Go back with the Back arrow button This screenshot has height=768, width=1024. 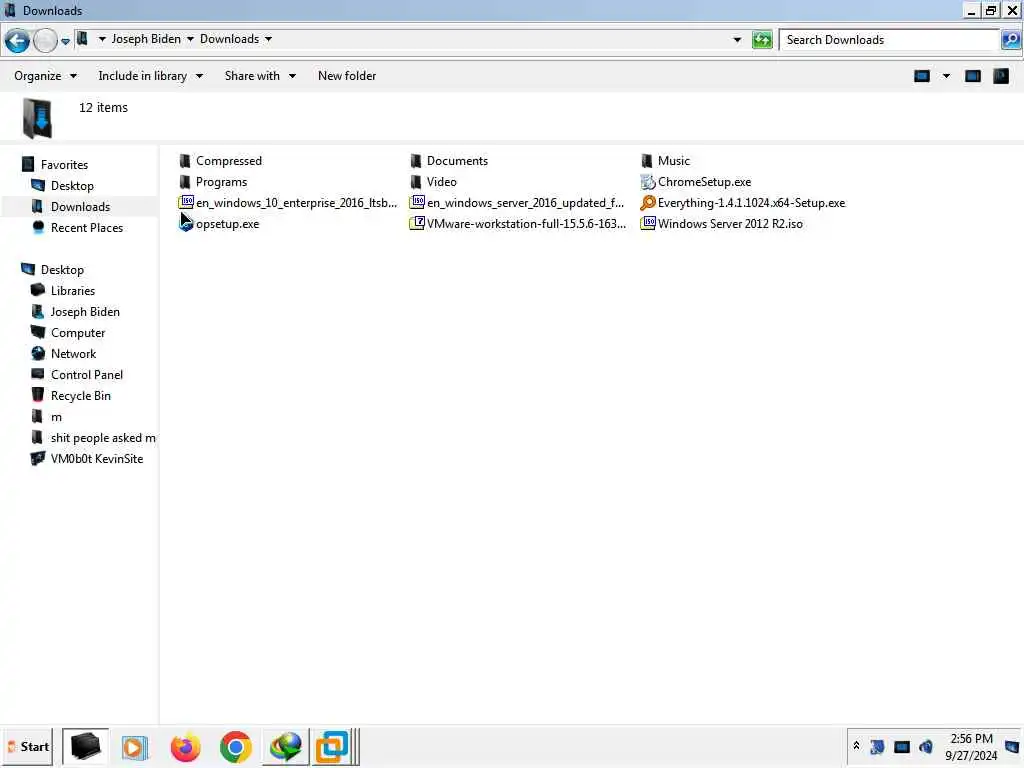17,40
